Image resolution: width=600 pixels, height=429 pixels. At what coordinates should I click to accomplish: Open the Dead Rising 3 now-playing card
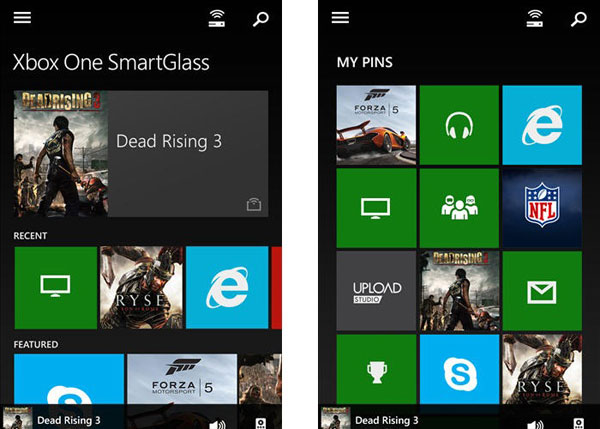tap(141, 154)
